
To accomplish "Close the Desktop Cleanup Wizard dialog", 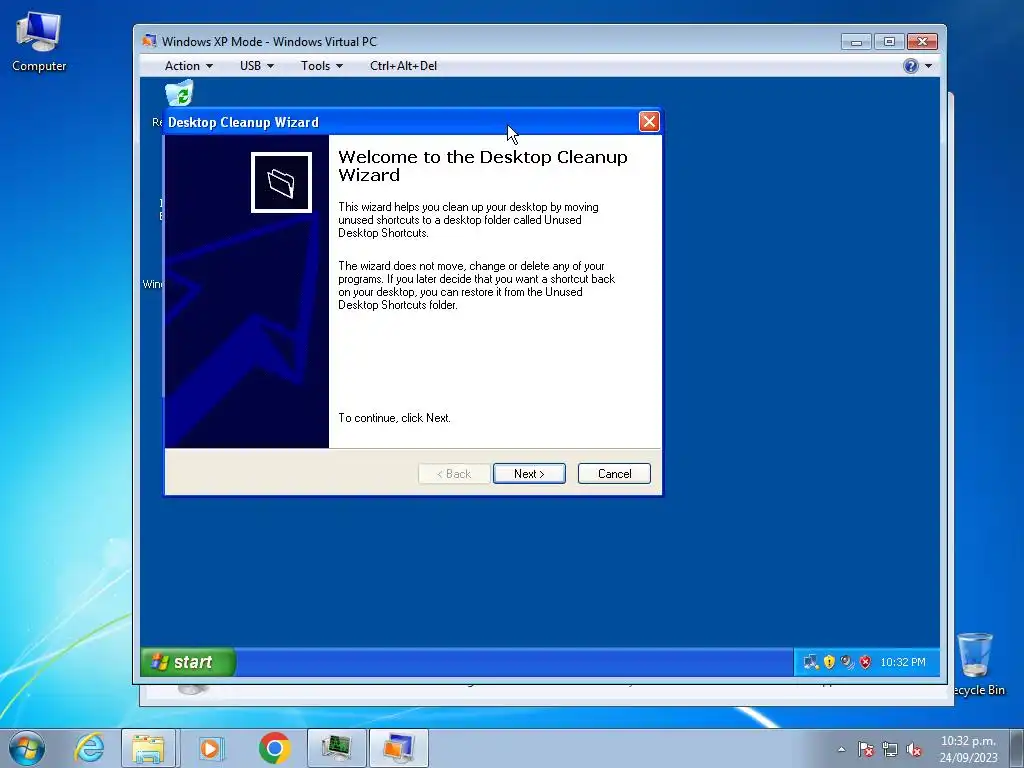I will pos(648,121).
